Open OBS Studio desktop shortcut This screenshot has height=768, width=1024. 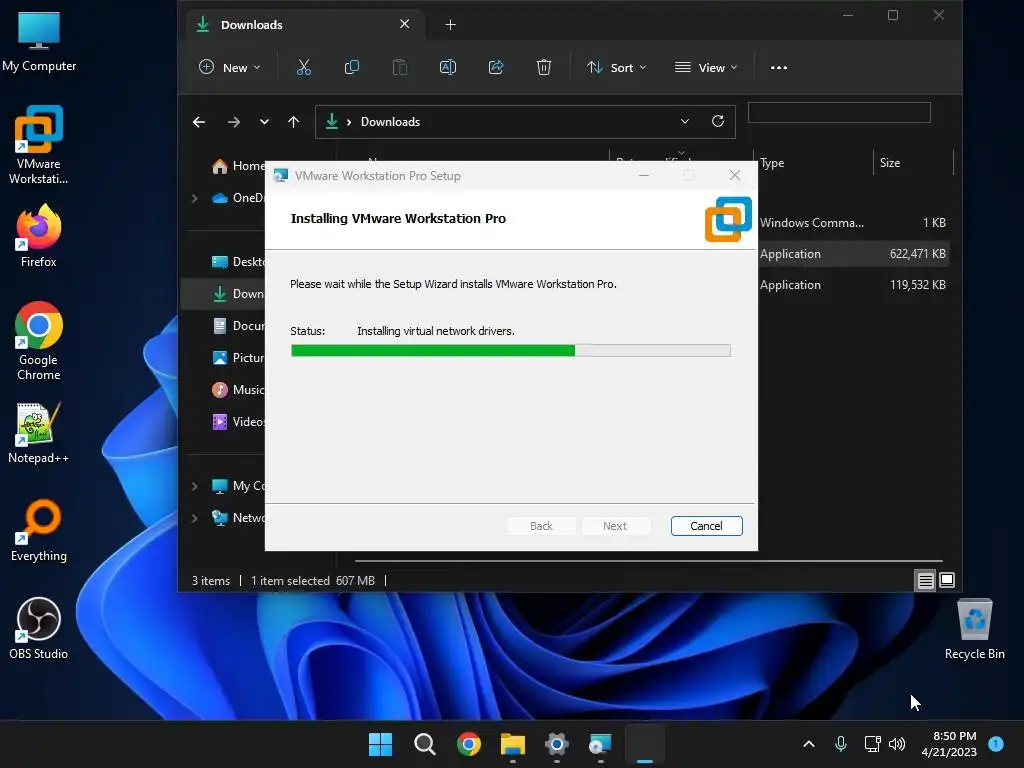pyautogui.click(x=39, y=628)
